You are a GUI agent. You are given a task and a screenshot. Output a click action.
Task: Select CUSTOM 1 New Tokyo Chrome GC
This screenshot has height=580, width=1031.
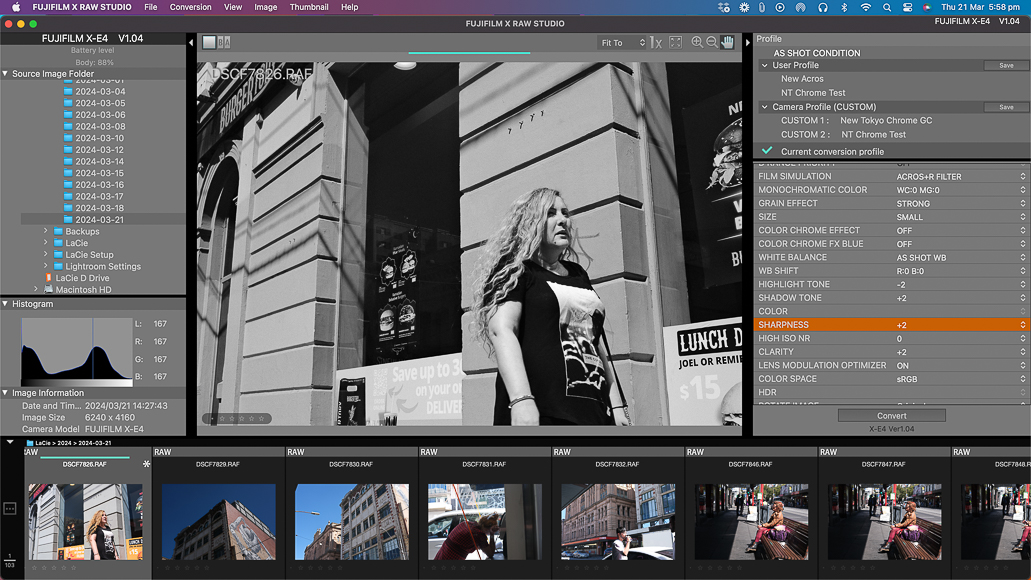(857, 120)
